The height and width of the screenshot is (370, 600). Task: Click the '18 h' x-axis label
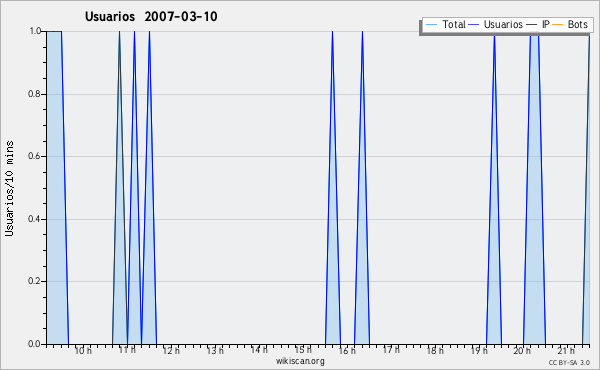[x=435, y=350]
